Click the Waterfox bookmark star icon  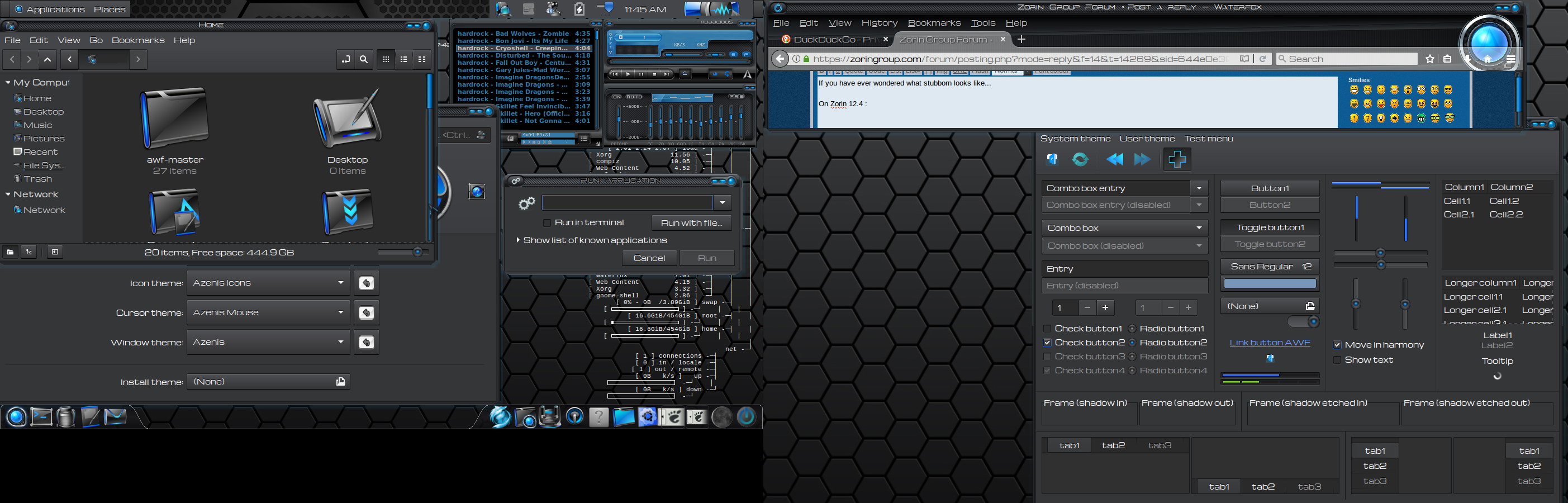tap(1430, 59)
